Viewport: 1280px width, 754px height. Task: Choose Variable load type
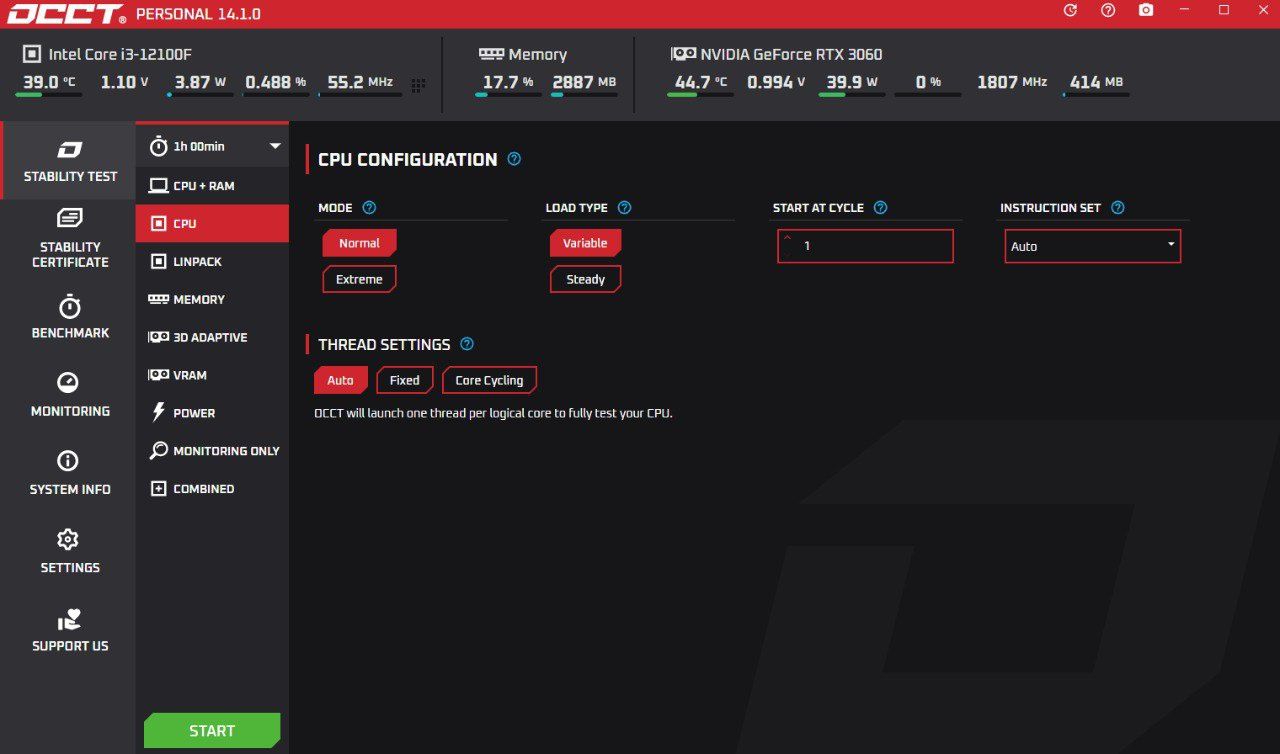[585, 243]
